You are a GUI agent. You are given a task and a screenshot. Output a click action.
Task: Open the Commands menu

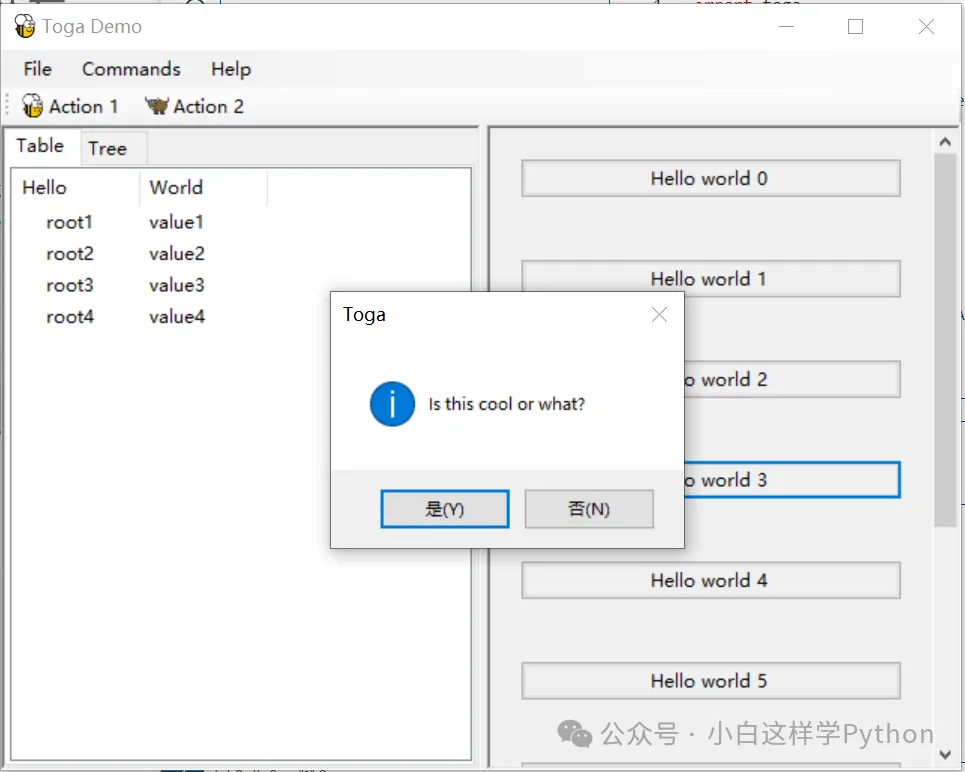[131, 69]
